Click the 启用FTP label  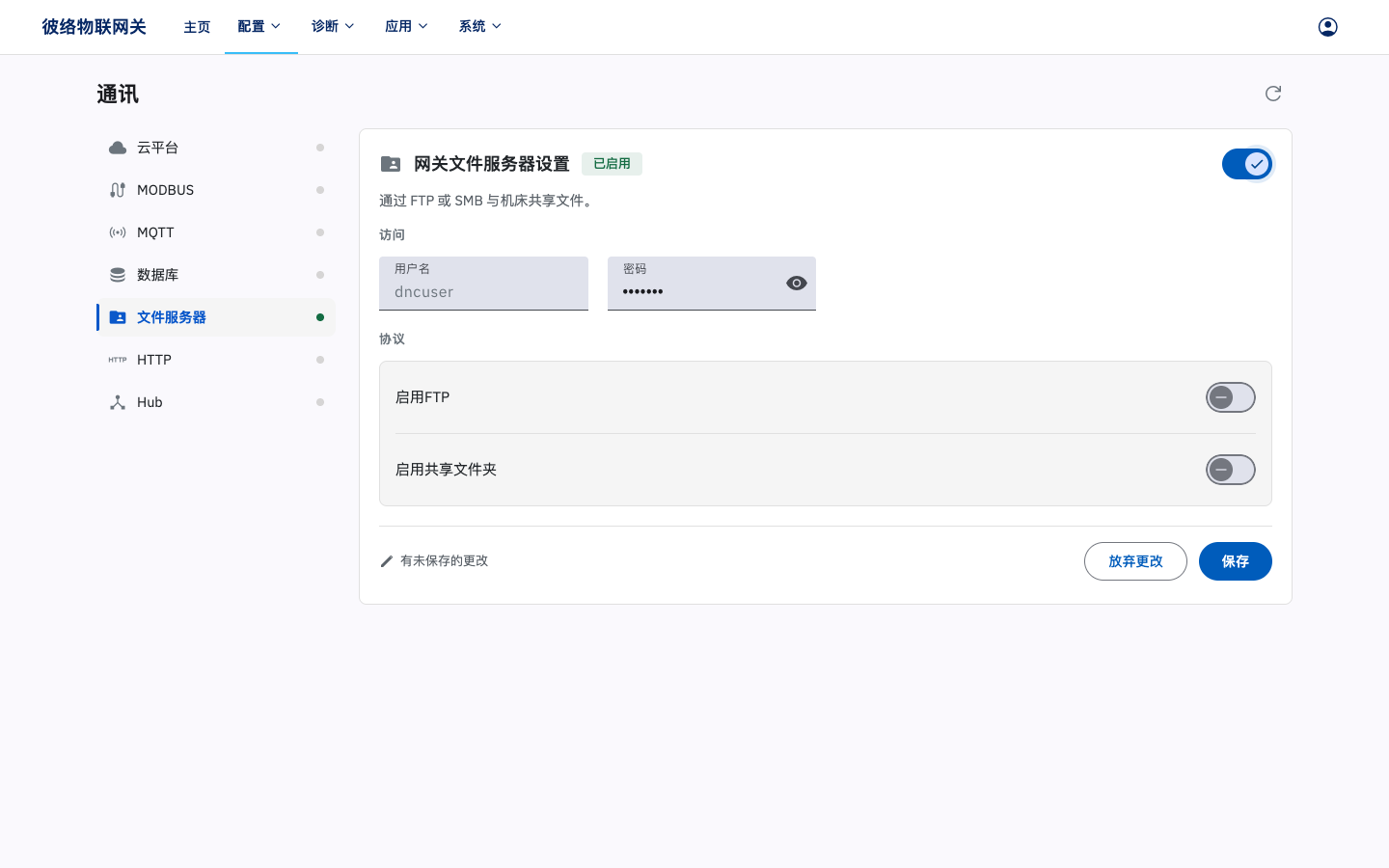[x=422, y=397]
